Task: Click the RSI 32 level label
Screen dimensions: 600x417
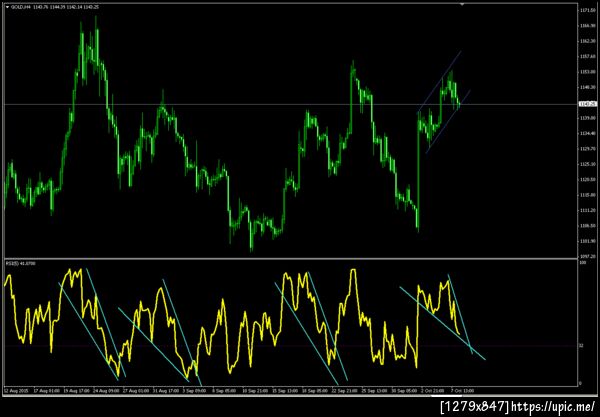Action: 581,345
